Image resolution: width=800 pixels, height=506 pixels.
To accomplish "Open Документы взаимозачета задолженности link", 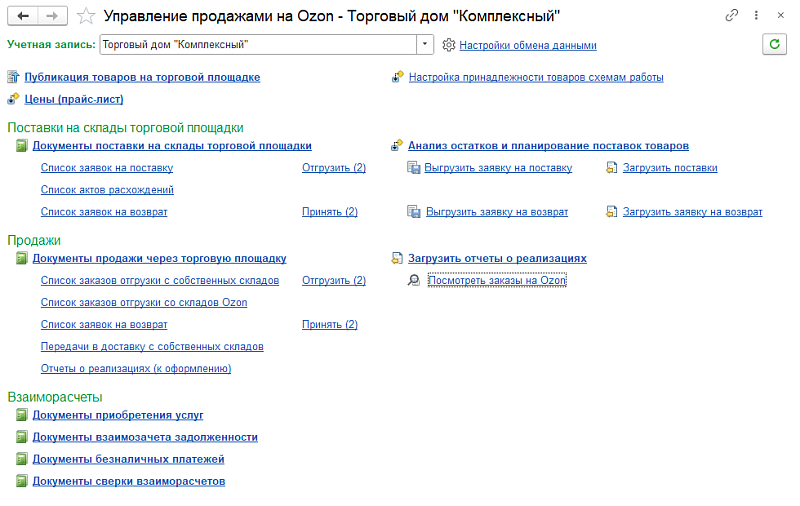I will (145, 437).
